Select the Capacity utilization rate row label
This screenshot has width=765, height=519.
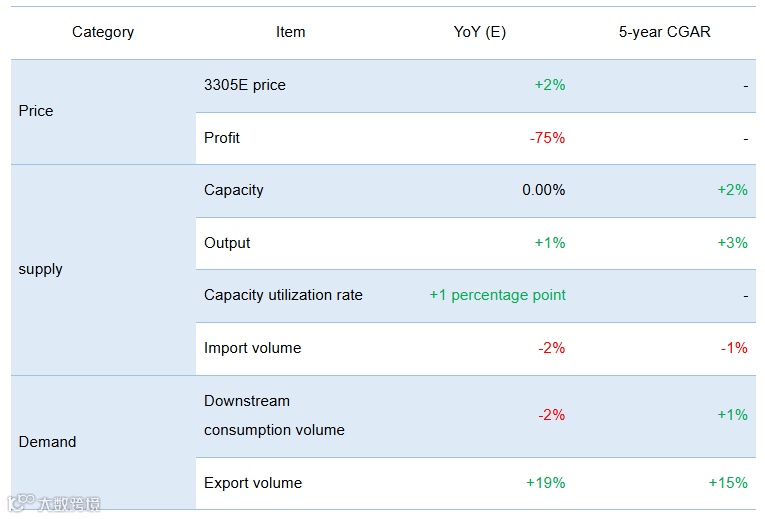click(283, 295)
